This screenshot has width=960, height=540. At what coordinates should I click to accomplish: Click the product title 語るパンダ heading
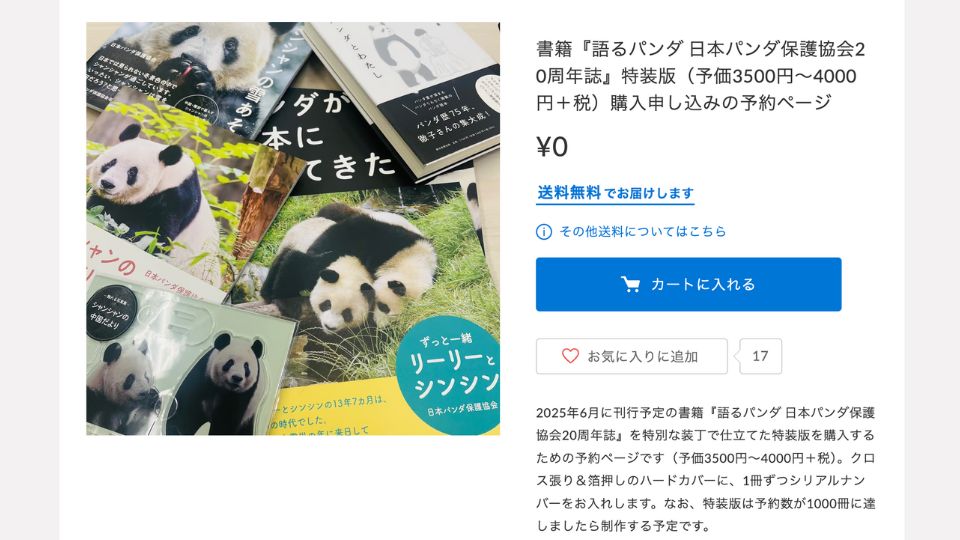[700, 75]
